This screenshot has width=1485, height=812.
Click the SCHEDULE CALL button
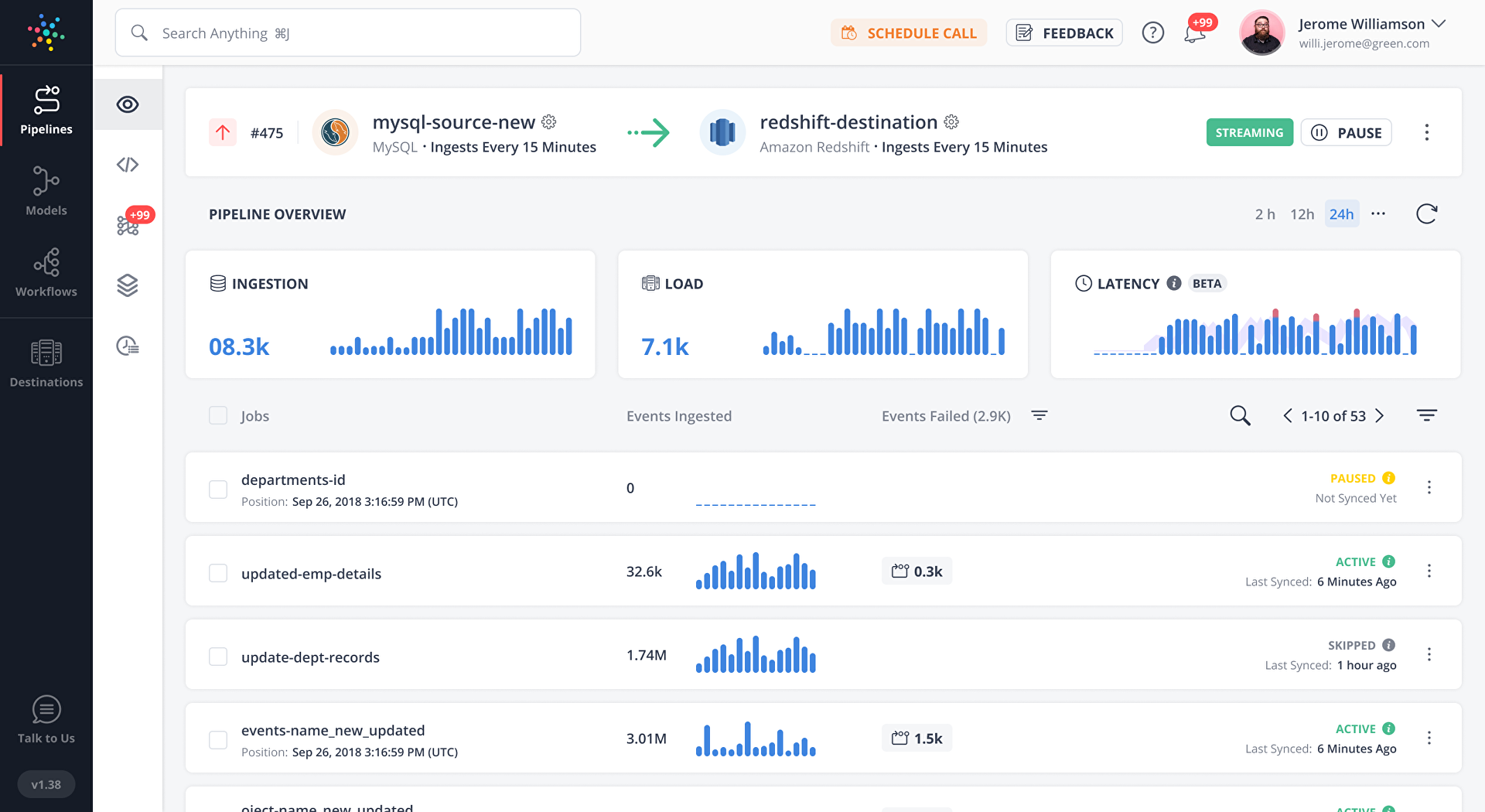tap(909, 32)
